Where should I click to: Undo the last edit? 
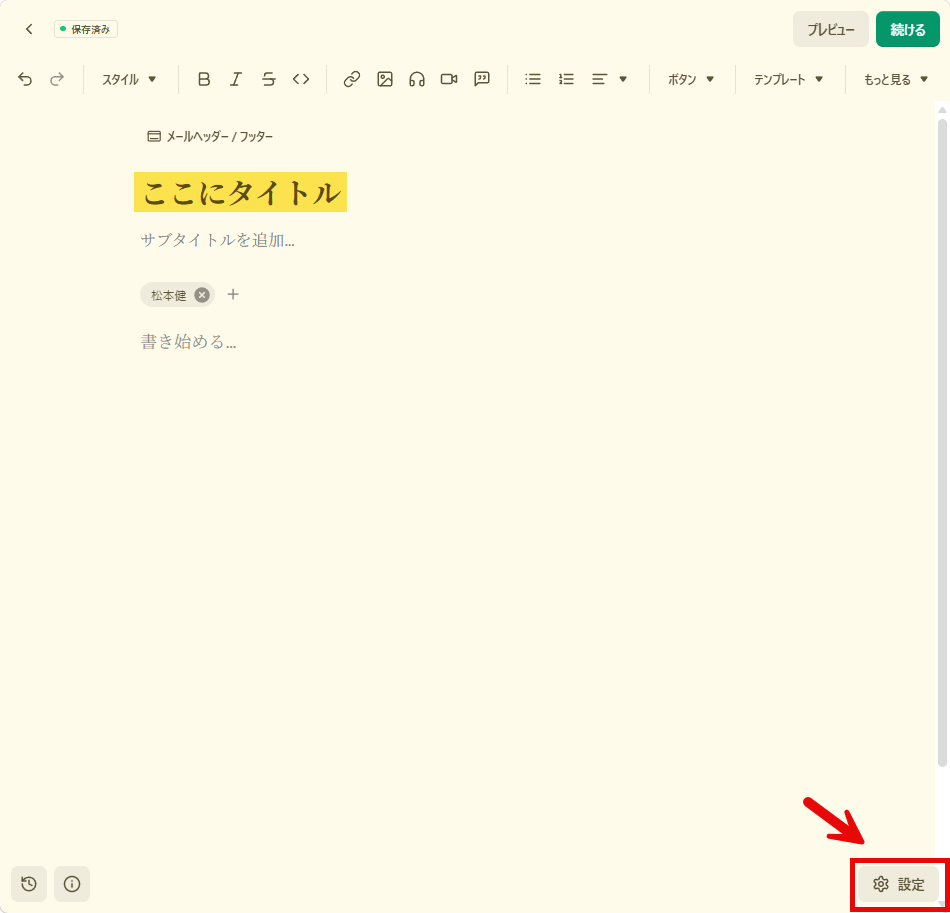25,79
